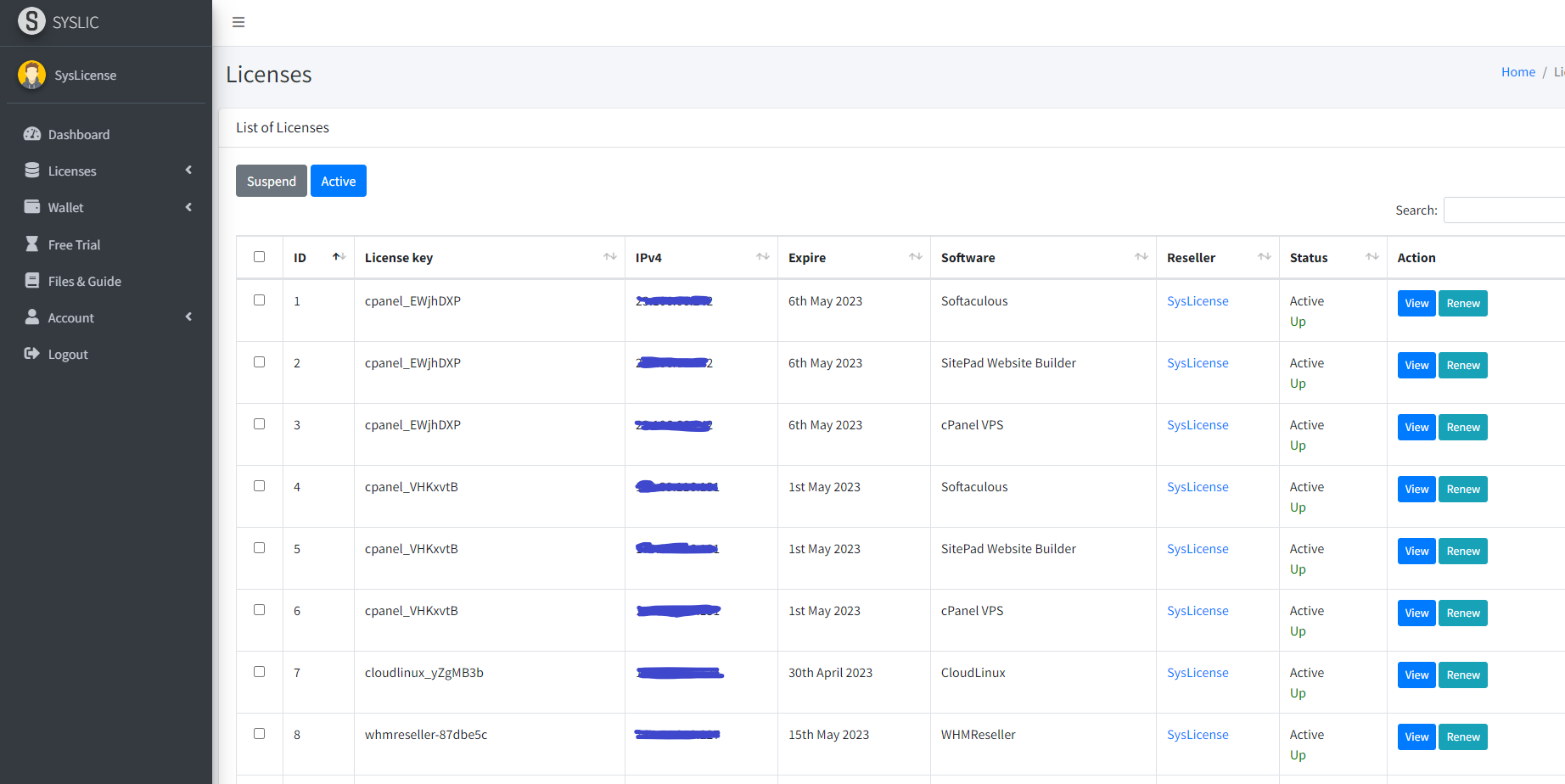Click Renew for the CloudLinux license
1565x784 pixels.
(x=1462, y=675)
